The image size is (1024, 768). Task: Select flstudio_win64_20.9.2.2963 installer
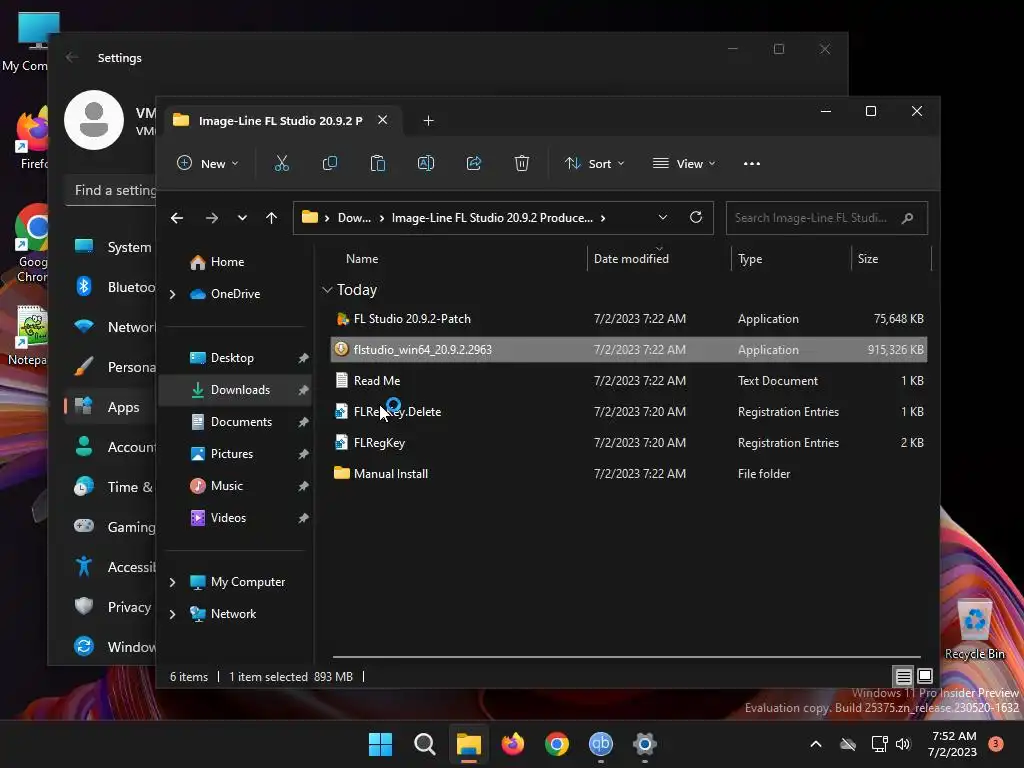point(629,349)
